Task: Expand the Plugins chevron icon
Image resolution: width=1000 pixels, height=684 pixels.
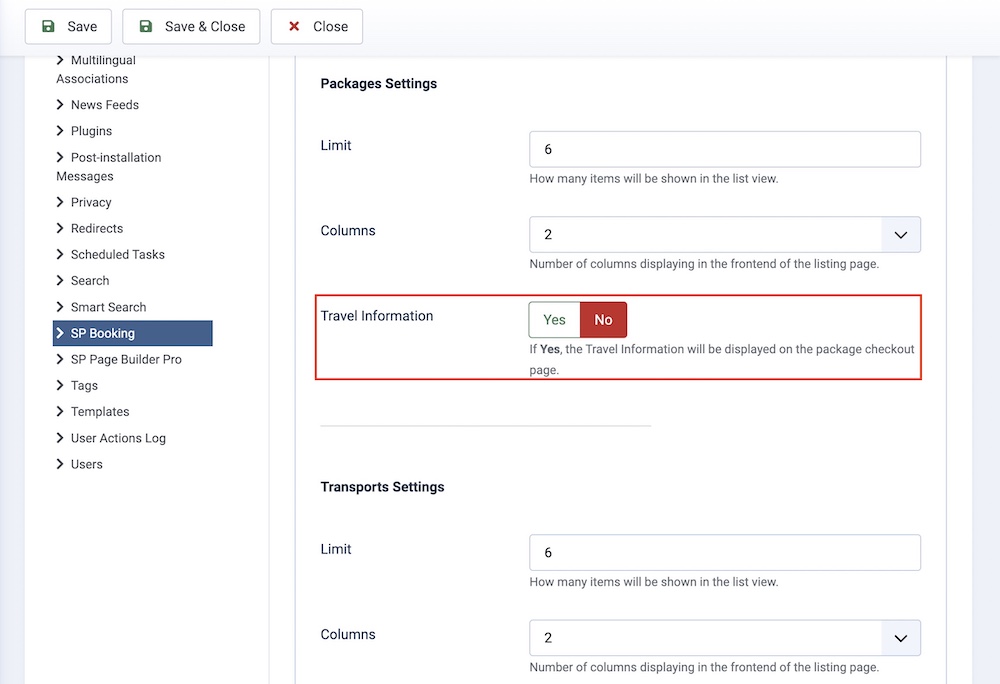Action: [61, 131]
